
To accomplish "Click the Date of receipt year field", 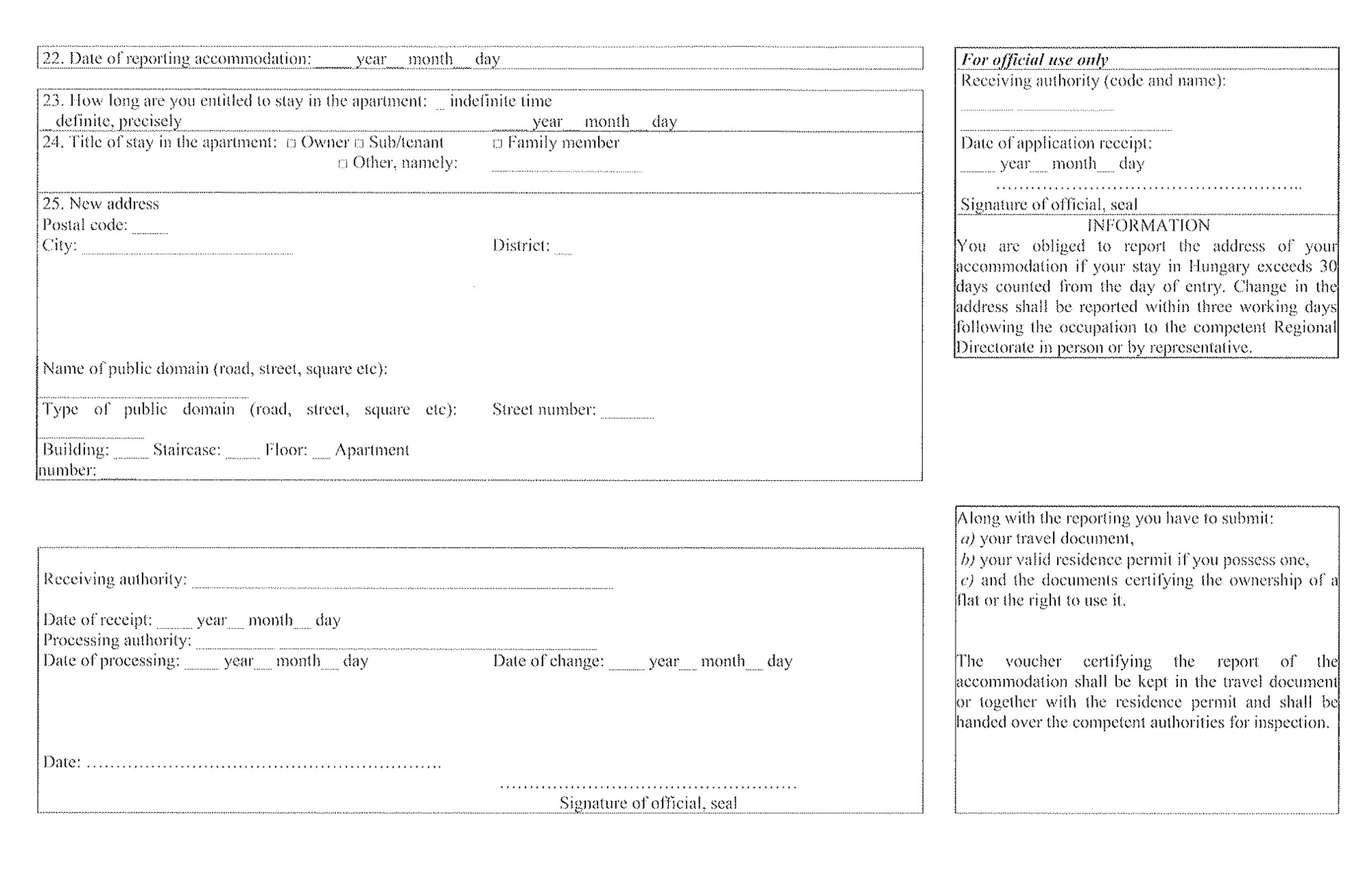I will pos(178,620).
